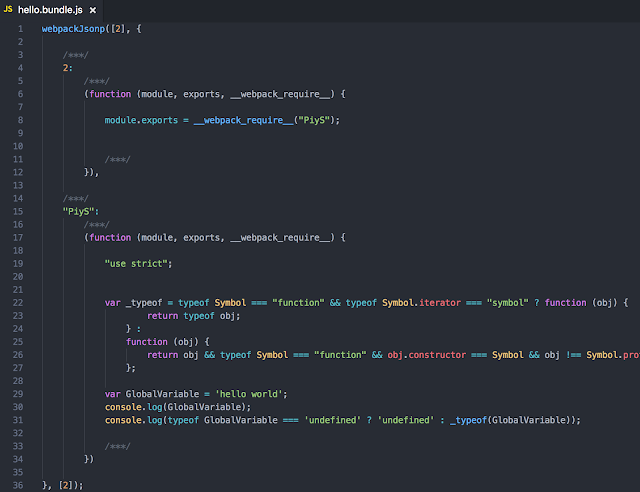The image size is (640, 492).
Task: Click "module.exports" on line 8
Action: pyautogui.click(x=141, y=120)
